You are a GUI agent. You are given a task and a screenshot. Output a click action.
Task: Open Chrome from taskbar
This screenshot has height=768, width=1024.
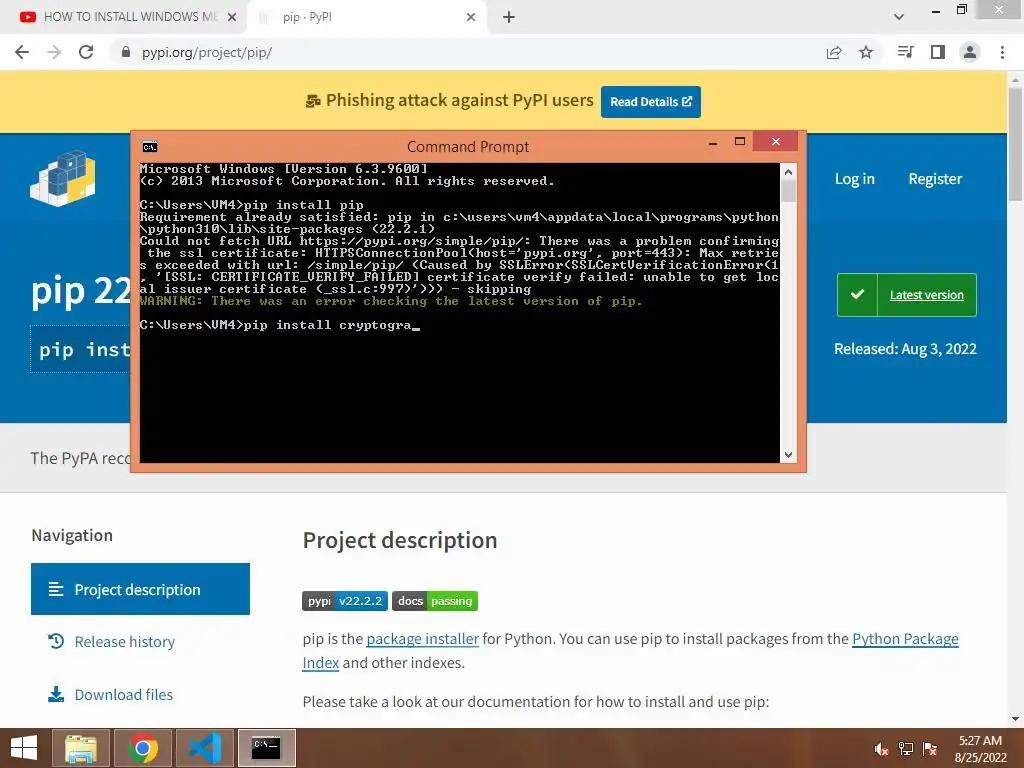pyautogui.click(x=143, y=748)
